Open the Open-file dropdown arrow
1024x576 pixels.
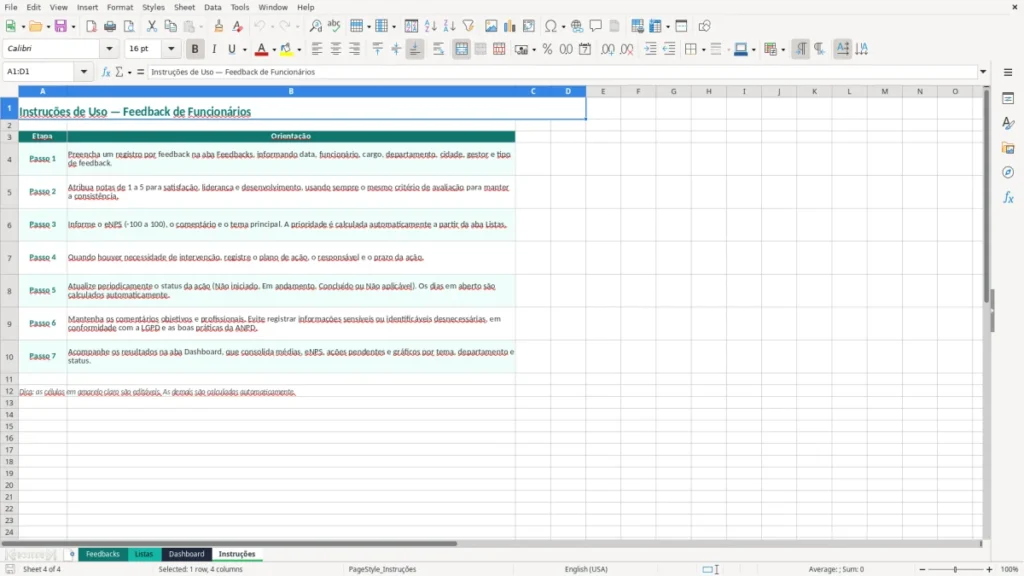[48, 27]
